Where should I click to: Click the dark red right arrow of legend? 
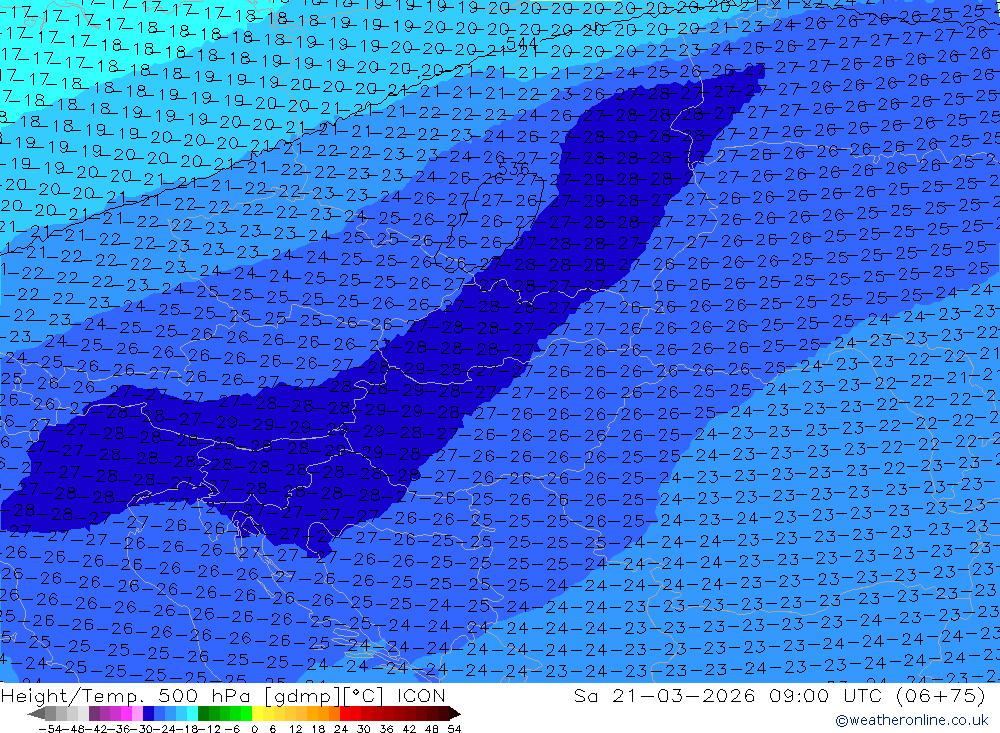(x=455, y=714)
